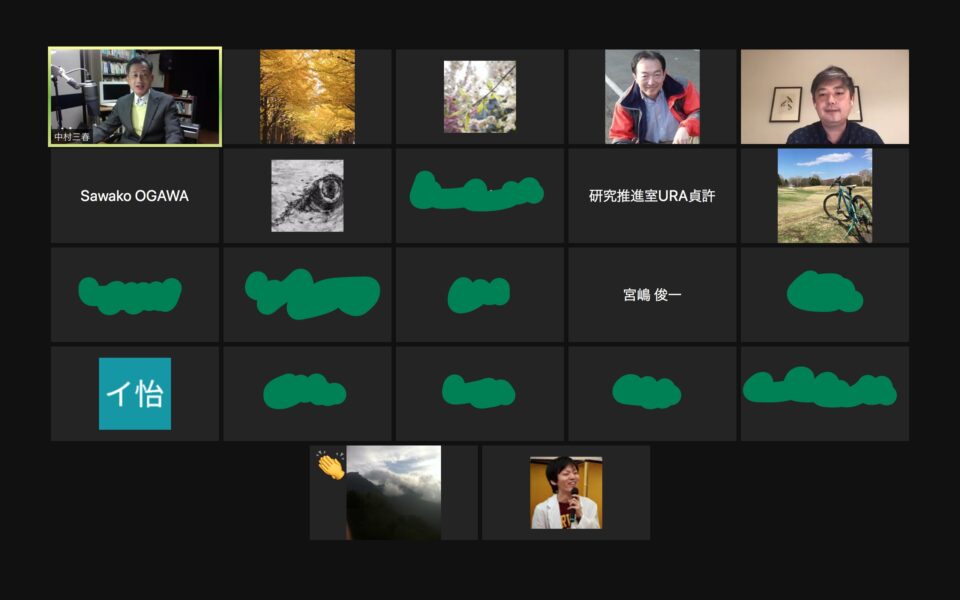Click the redacted tile below Sawako OGAWA

135,294
